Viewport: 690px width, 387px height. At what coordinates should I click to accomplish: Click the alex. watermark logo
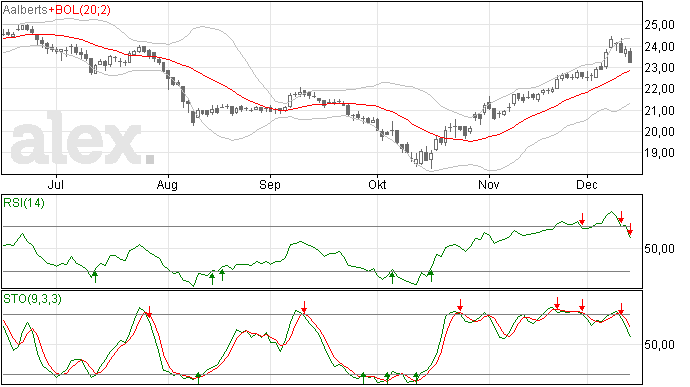click(x=82, y=139)
